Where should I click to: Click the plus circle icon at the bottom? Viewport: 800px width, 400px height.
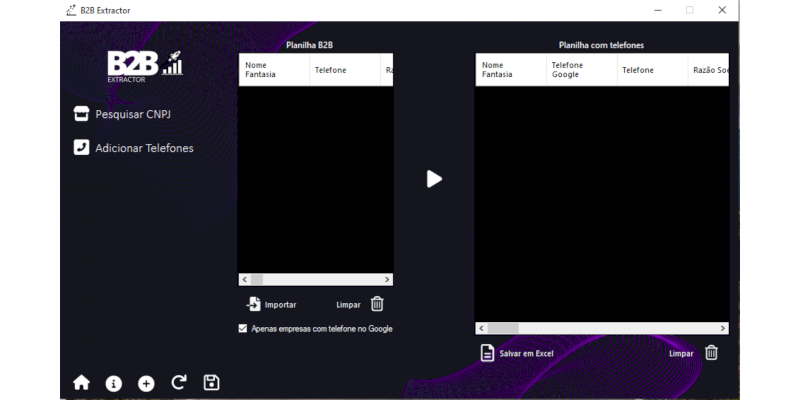146,384
